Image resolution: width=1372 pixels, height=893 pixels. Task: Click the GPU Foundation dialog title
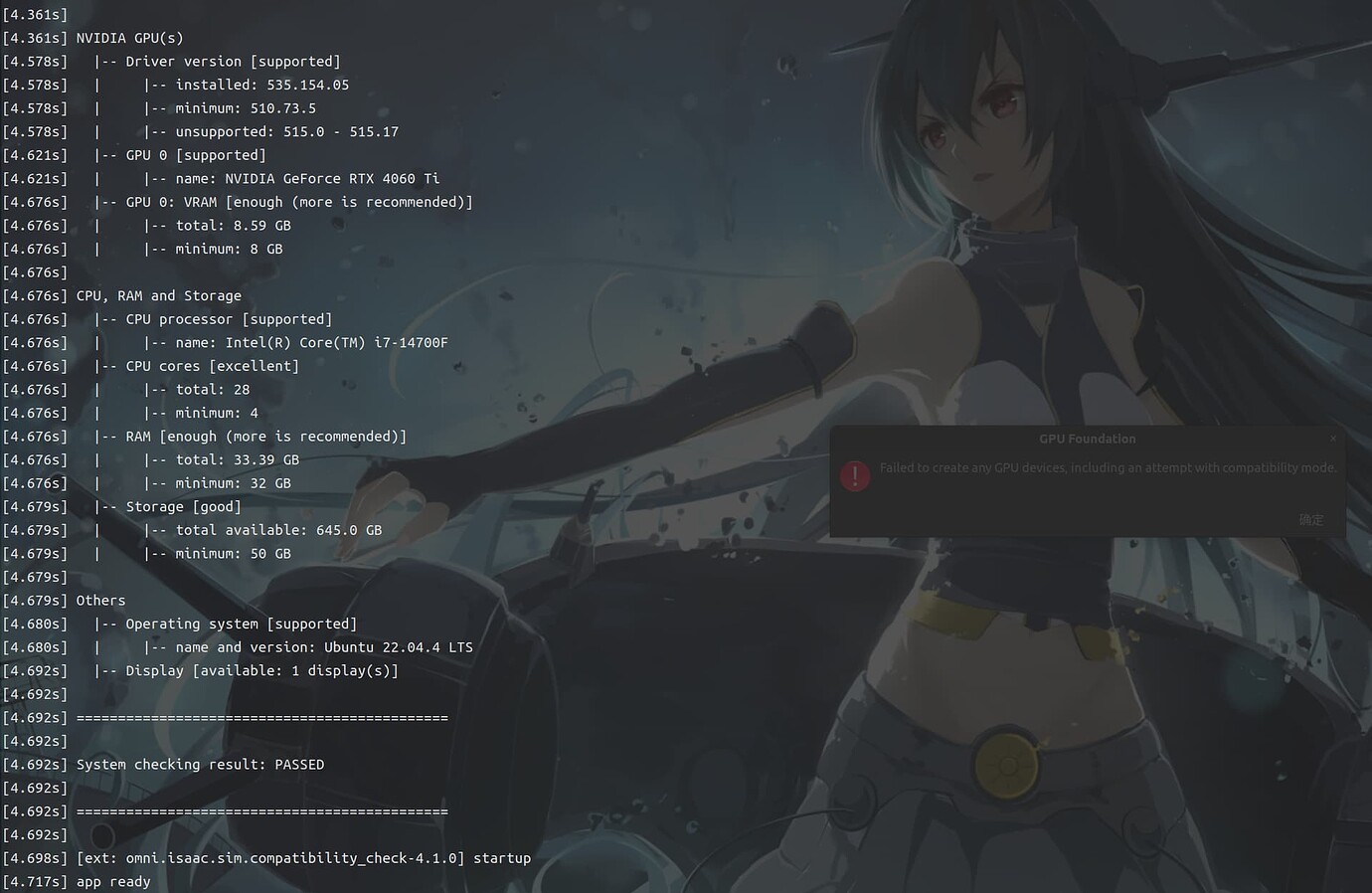click(1087, 439)
